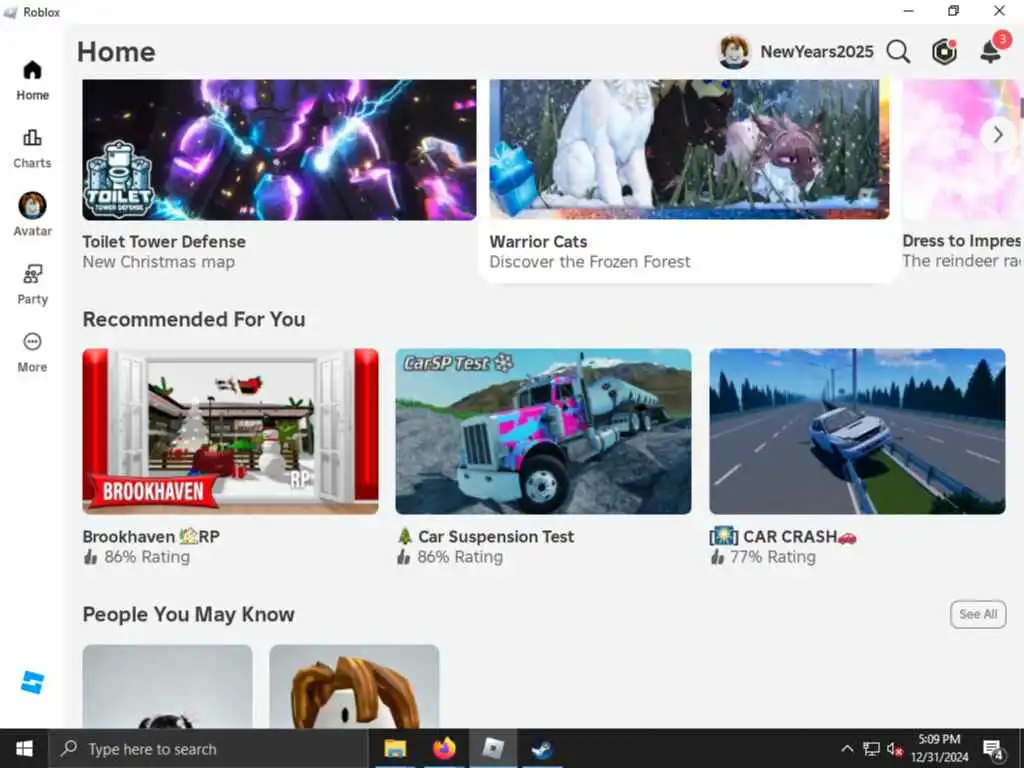Open Firefox from the taskbar
Viewport: 1024px width, 768px height.
(444, 748)
